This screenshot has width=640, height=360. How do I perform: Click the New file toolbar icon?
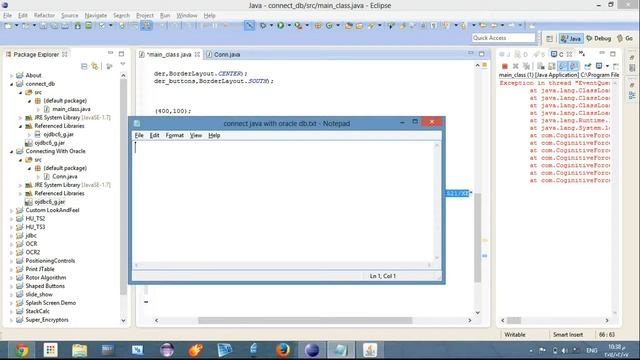(8, 26)
